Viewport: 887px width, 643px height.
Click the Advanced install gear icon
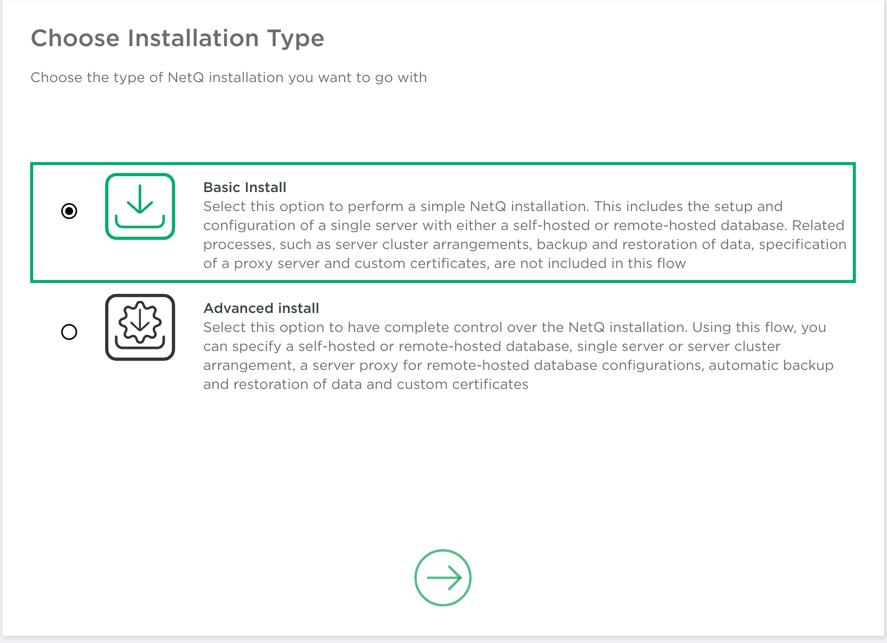pyautogui.click(x=140, y=327)
